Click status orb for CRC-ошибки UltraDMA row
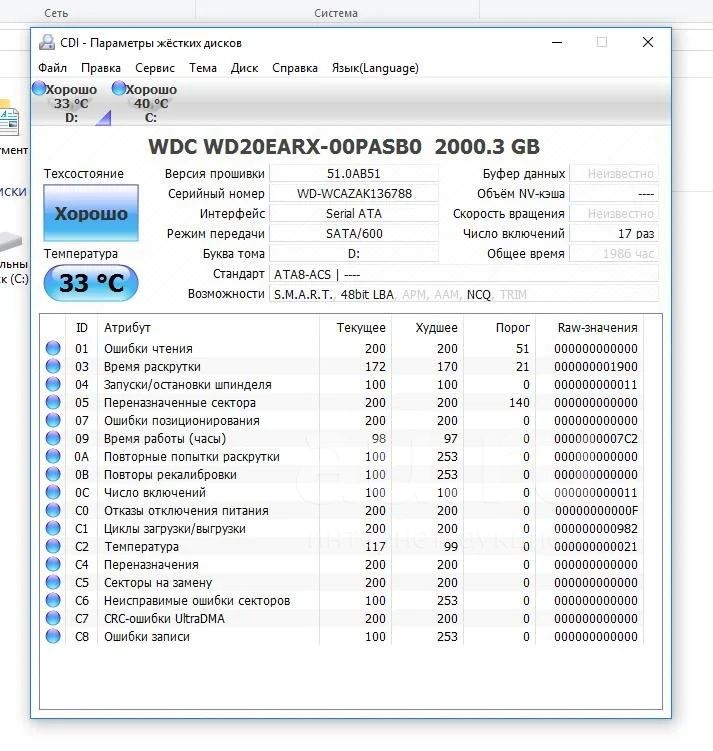The image size is (713, 751). click(x=53, y=618)
